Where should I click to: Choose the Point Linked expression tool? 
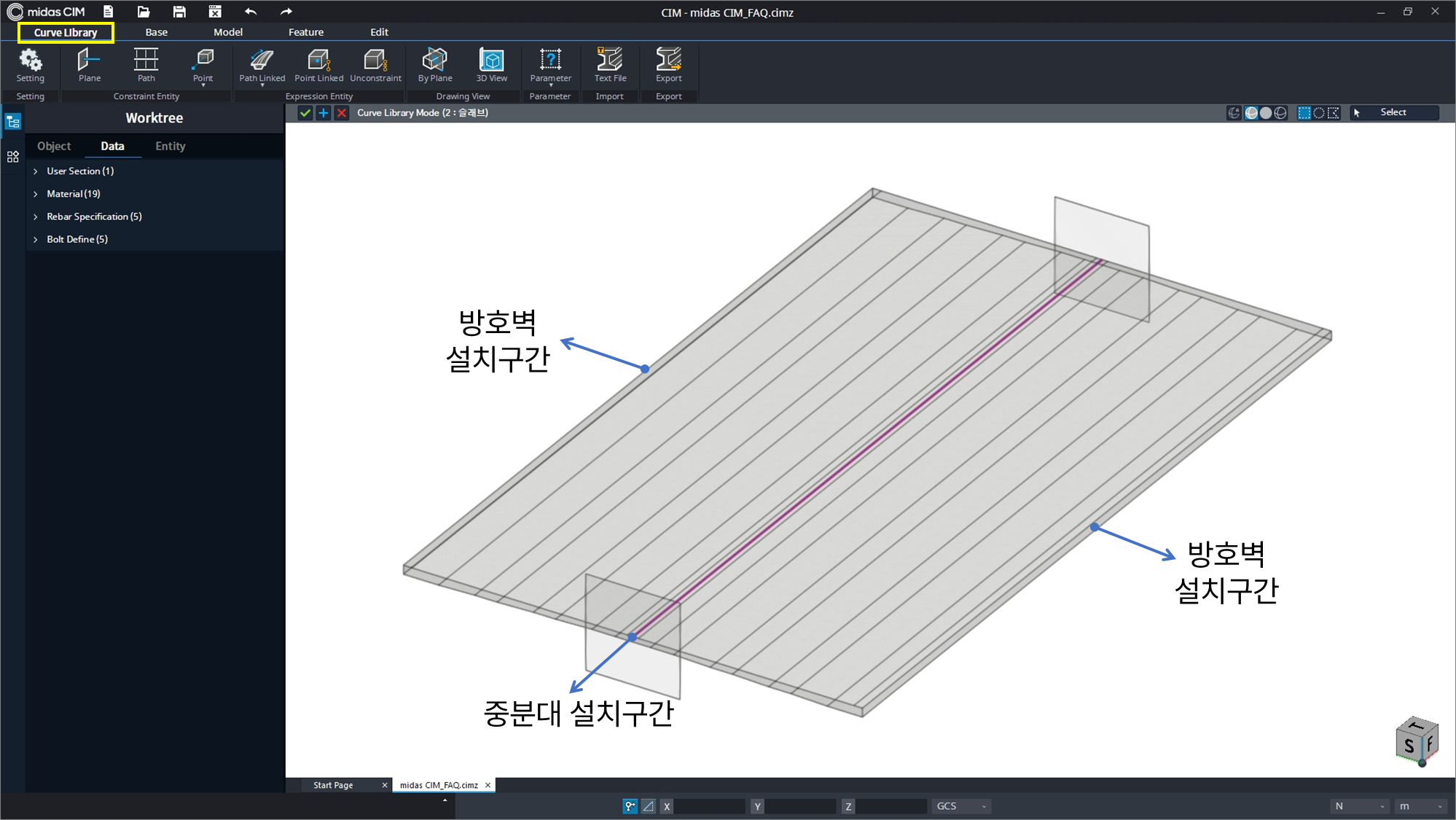click(x=318, y=66)
